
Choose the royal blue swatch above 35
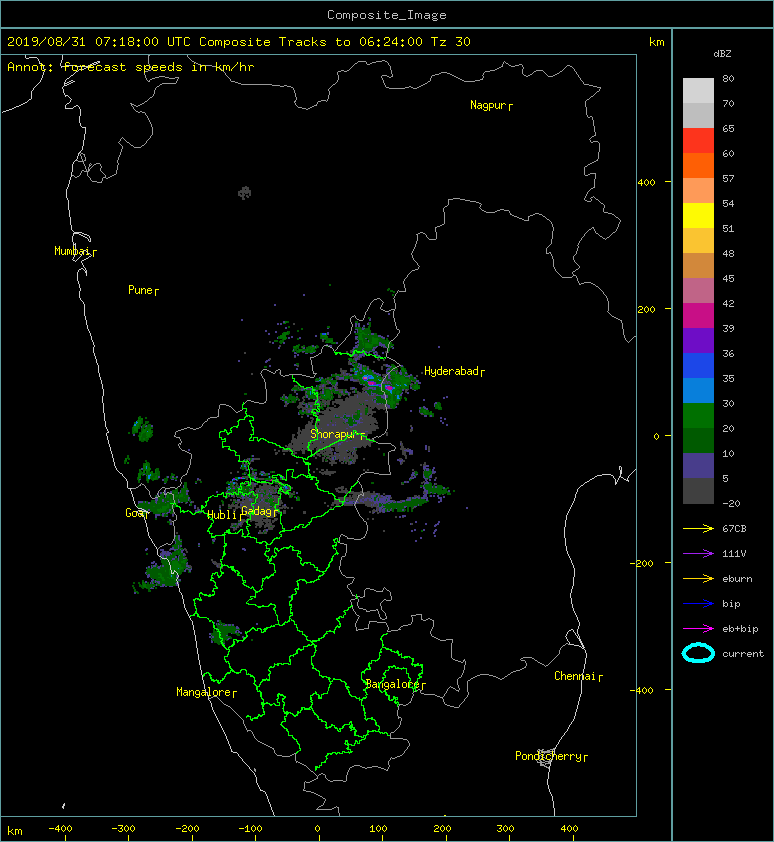[698, 365]
